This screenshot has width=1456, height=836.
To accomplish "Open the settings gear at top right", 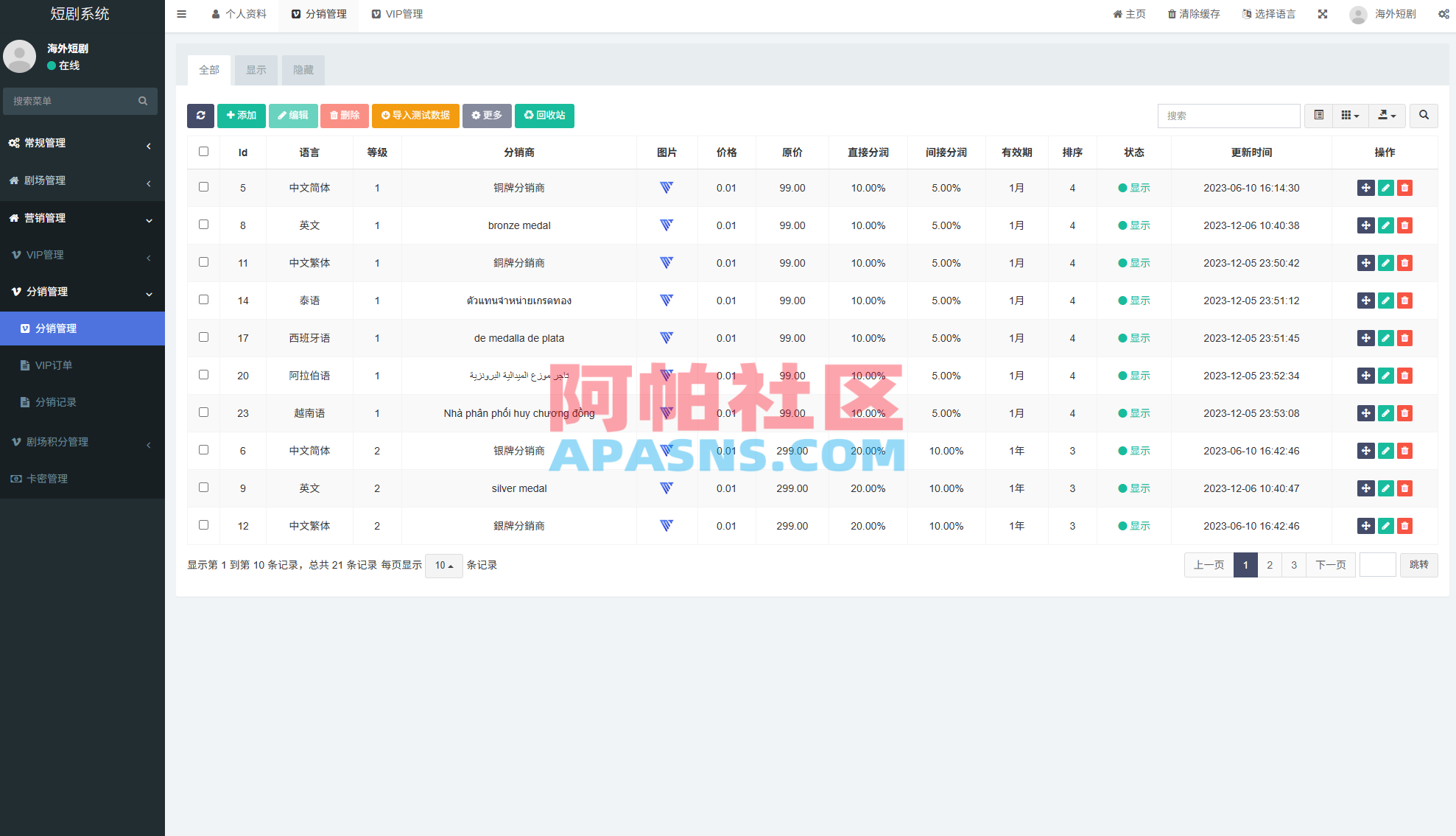I will (1443, 13).
